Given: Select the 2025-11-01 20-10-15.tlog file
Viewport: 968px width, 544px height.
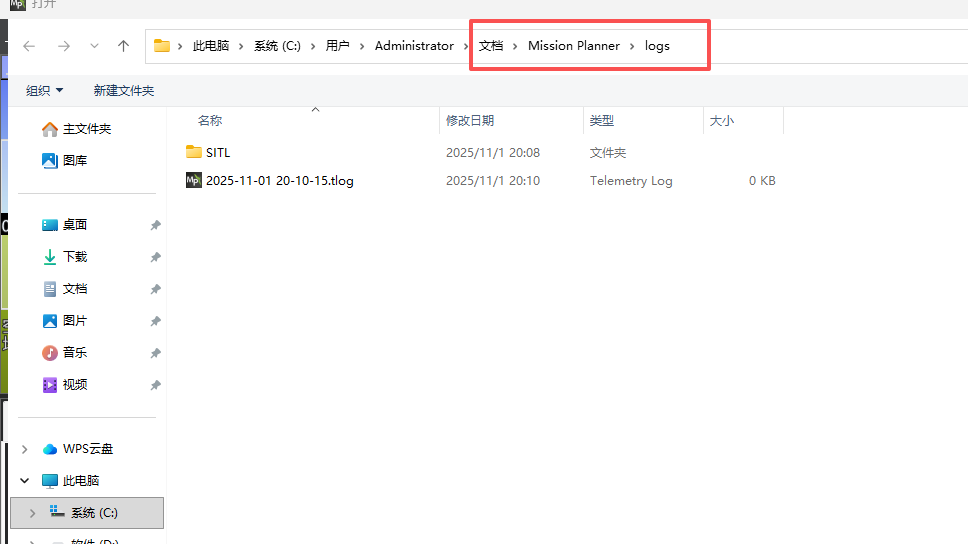Looking at the screenshot, I should click(x=279, y=181).
